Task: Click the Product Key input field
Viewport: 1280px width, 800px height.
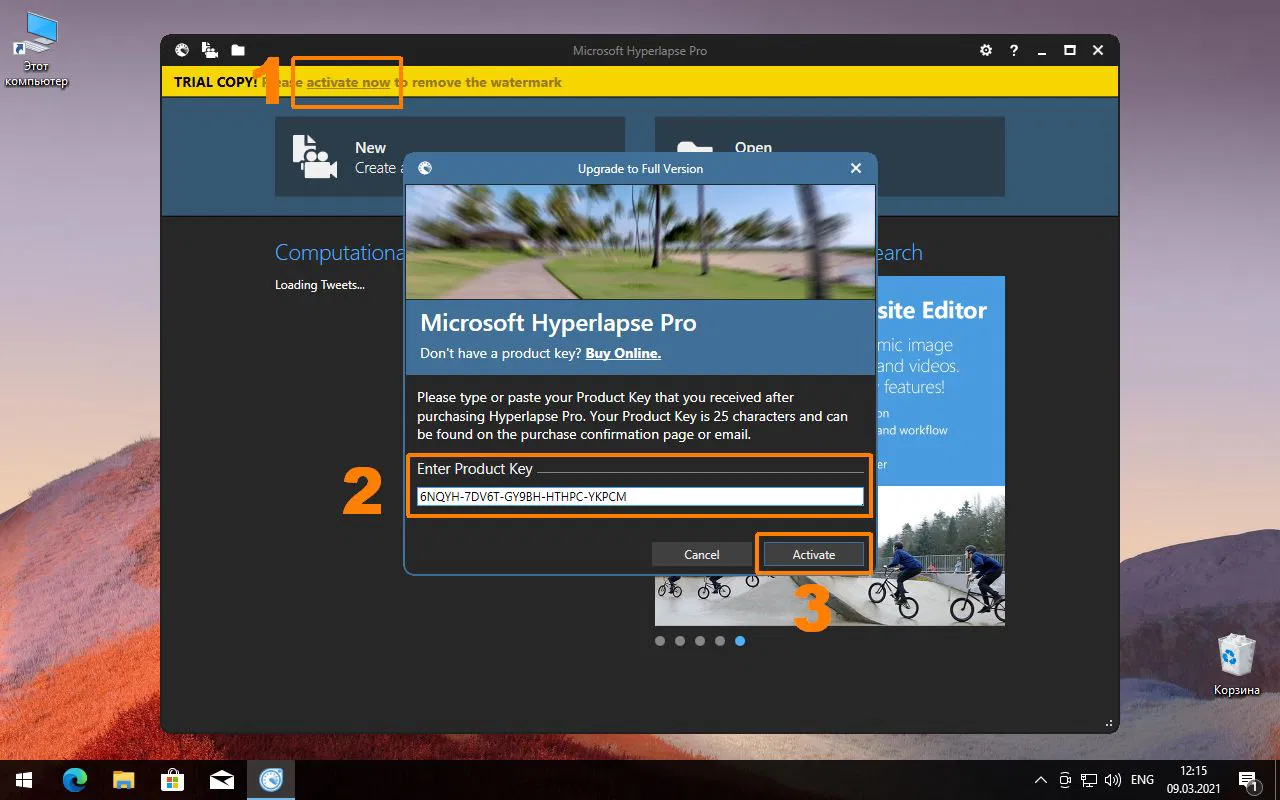Action: 640,496
